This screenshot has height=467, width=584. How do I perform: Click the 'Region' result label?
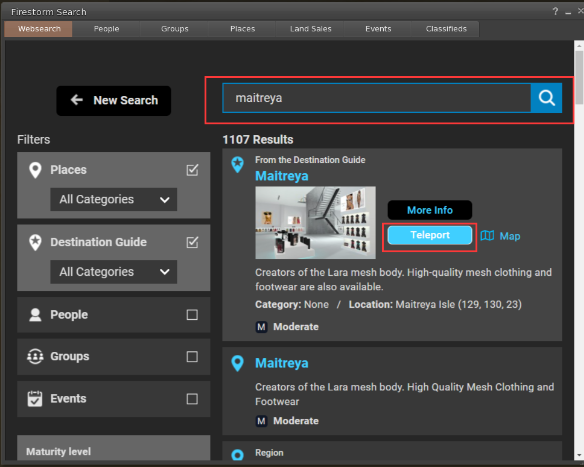point(269,453)
